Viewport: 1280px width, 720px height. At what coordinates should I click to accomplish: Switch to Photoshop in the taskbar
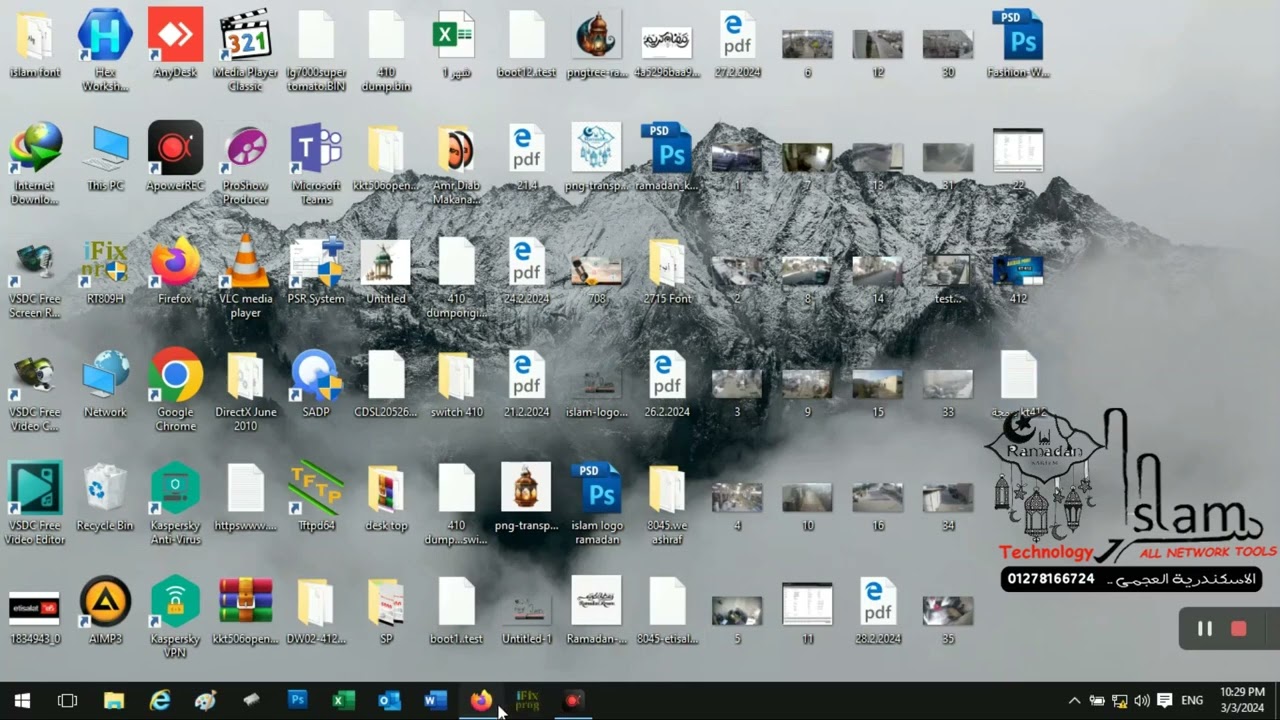(x=297, y=701)
